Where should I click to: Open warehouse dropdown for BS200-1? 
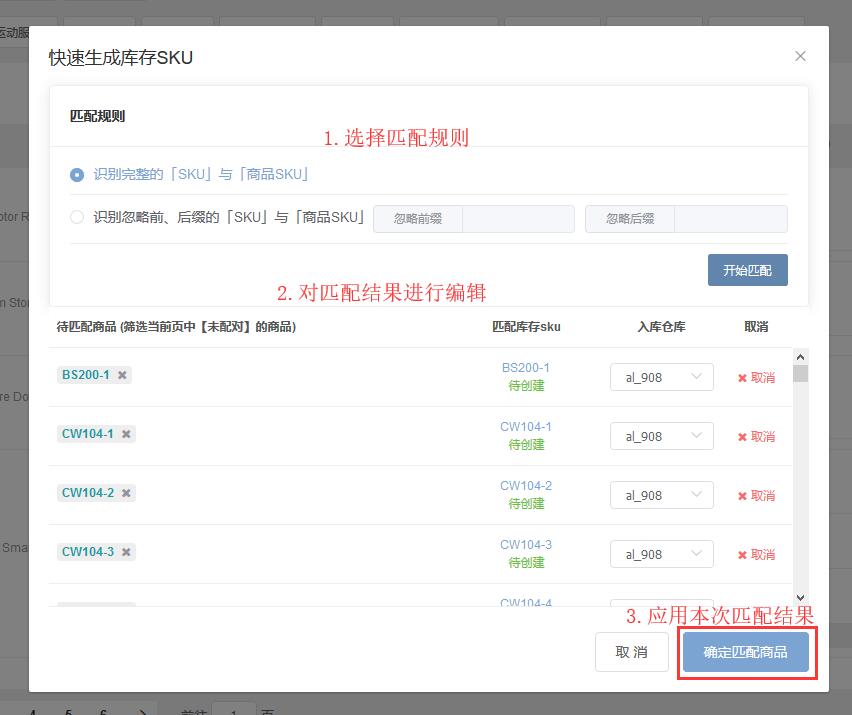tap(661, 378)
